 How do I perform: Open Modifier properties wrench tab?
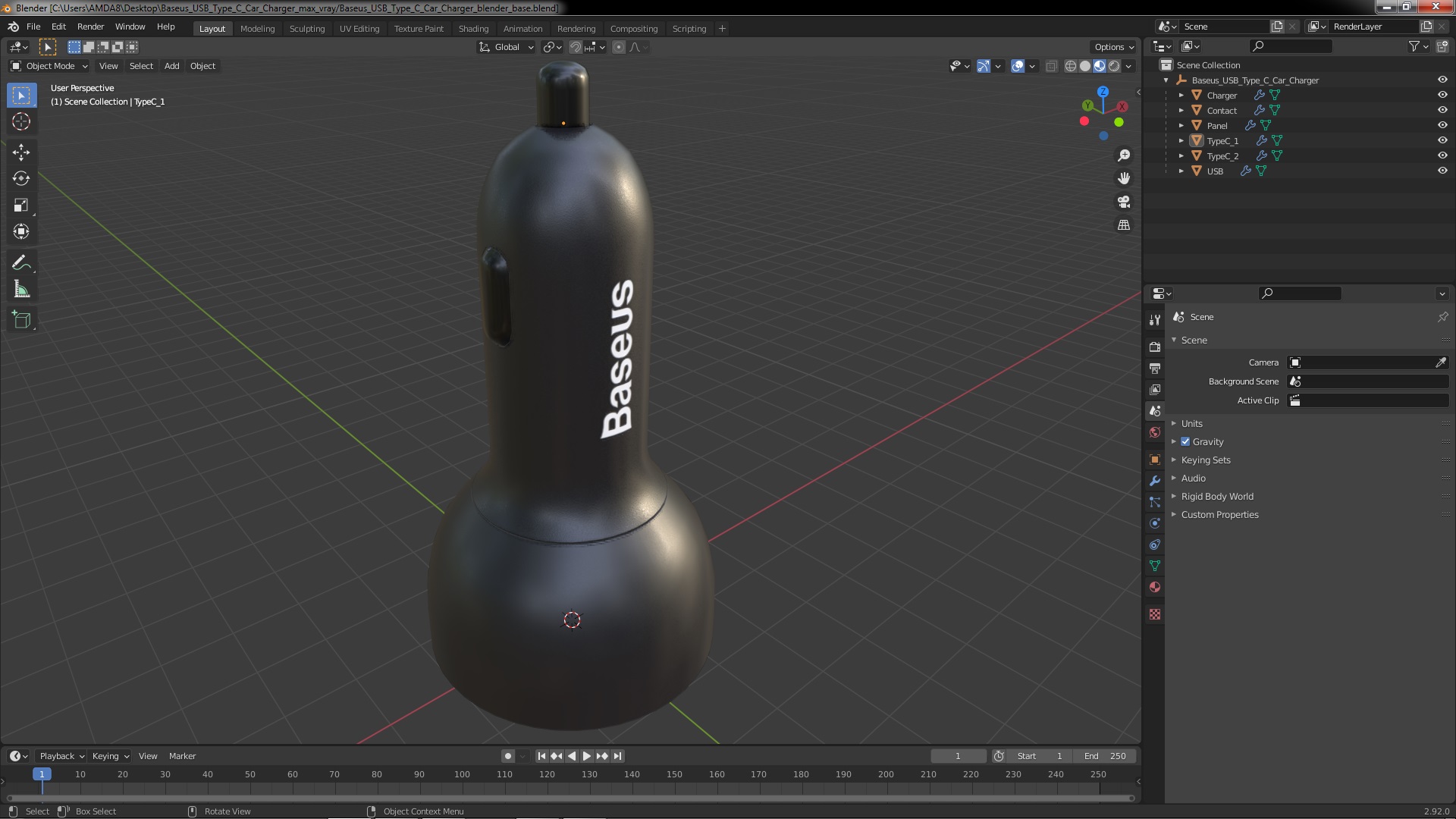1155,481
